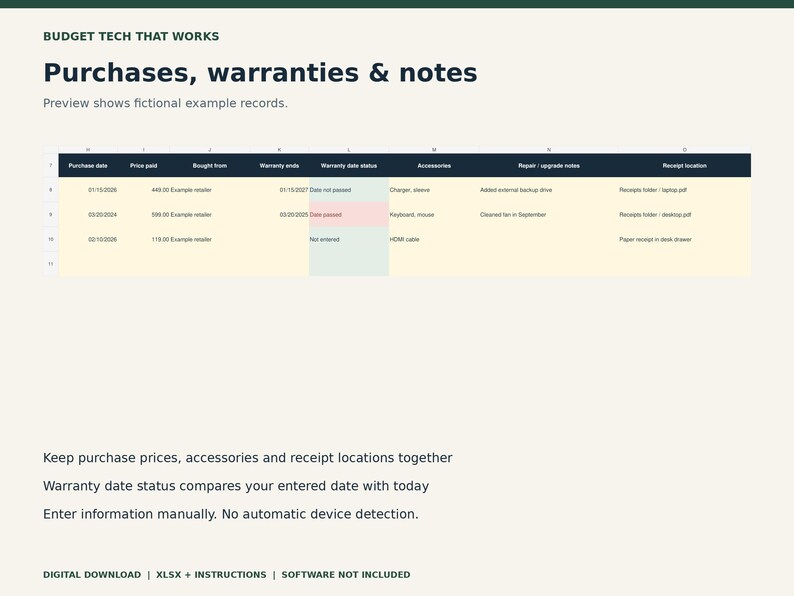Click the XLSX + INSTRUCTIONS footer text
This screenshot has height=596, width=794.
point(211,575)
